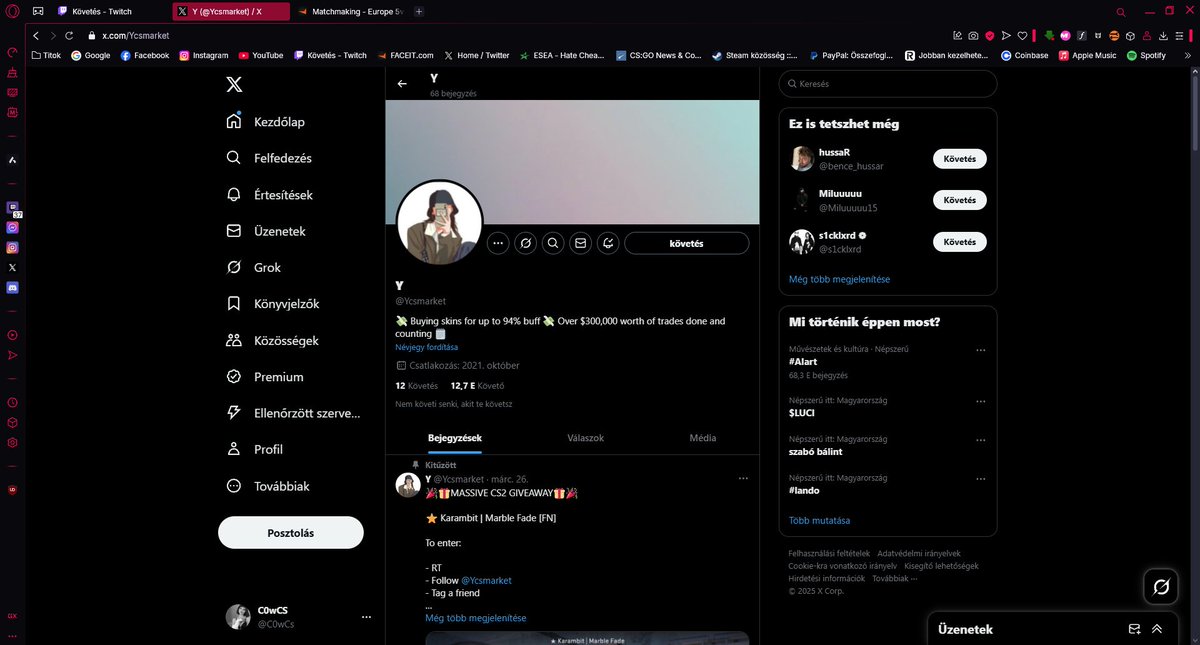Image resolution: width=1200 pixels, height=645 pixels.
Task: Open the pinned post's three-dot menu
Action: click(x=743, y=479)
